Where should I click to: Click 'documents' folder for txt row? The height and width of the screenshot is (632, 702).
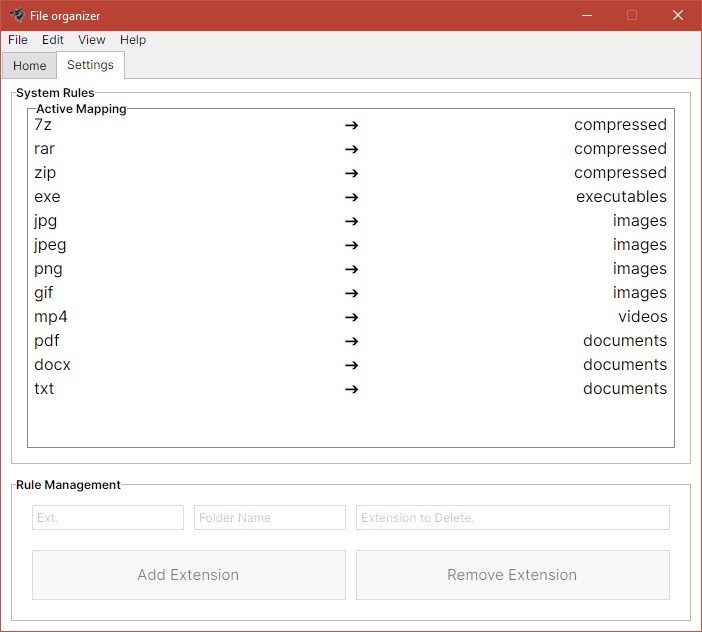(x=625, y=389)
